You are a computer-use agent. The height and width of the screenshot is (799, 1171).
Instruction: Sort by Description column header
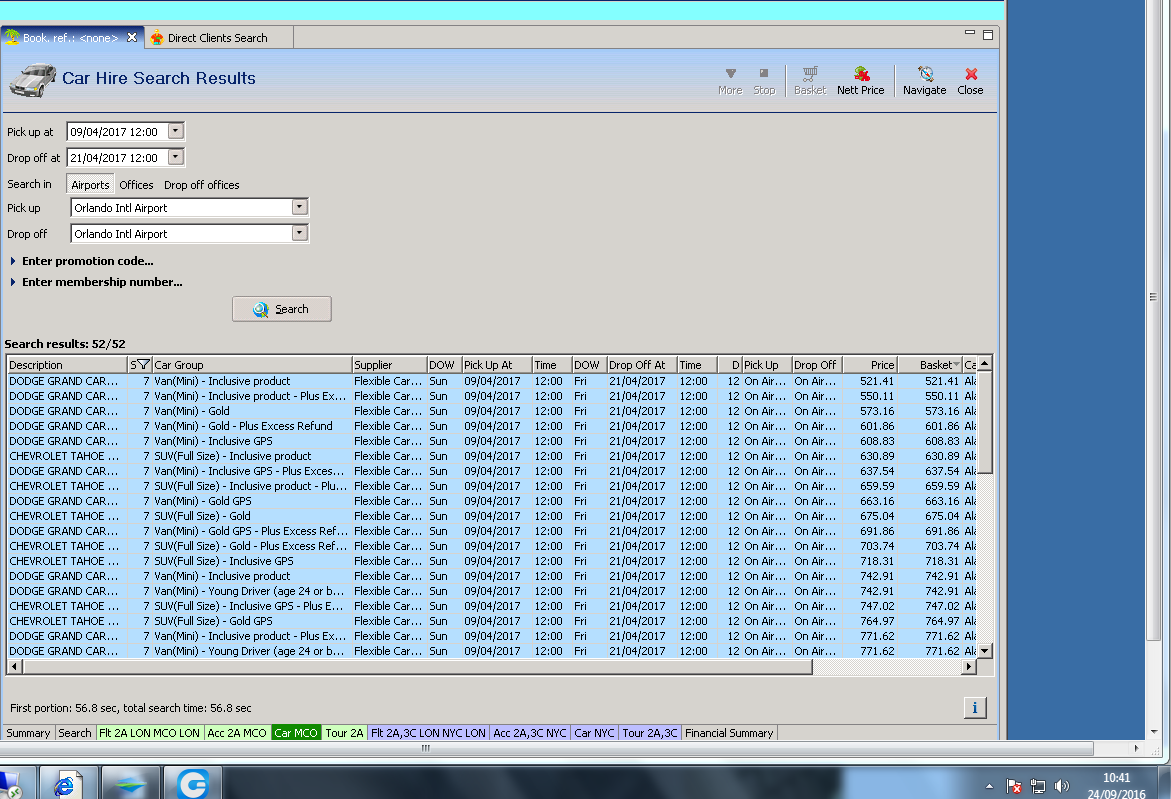67,365
